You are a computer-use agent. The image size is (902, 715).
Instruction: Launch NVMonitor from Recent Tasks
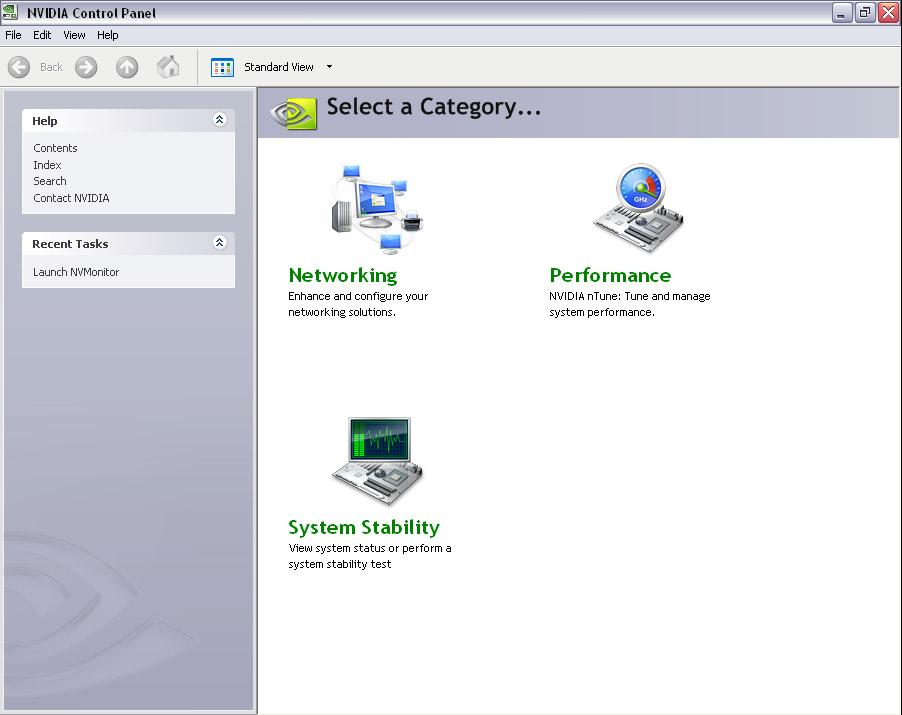[x=76, y=272]
